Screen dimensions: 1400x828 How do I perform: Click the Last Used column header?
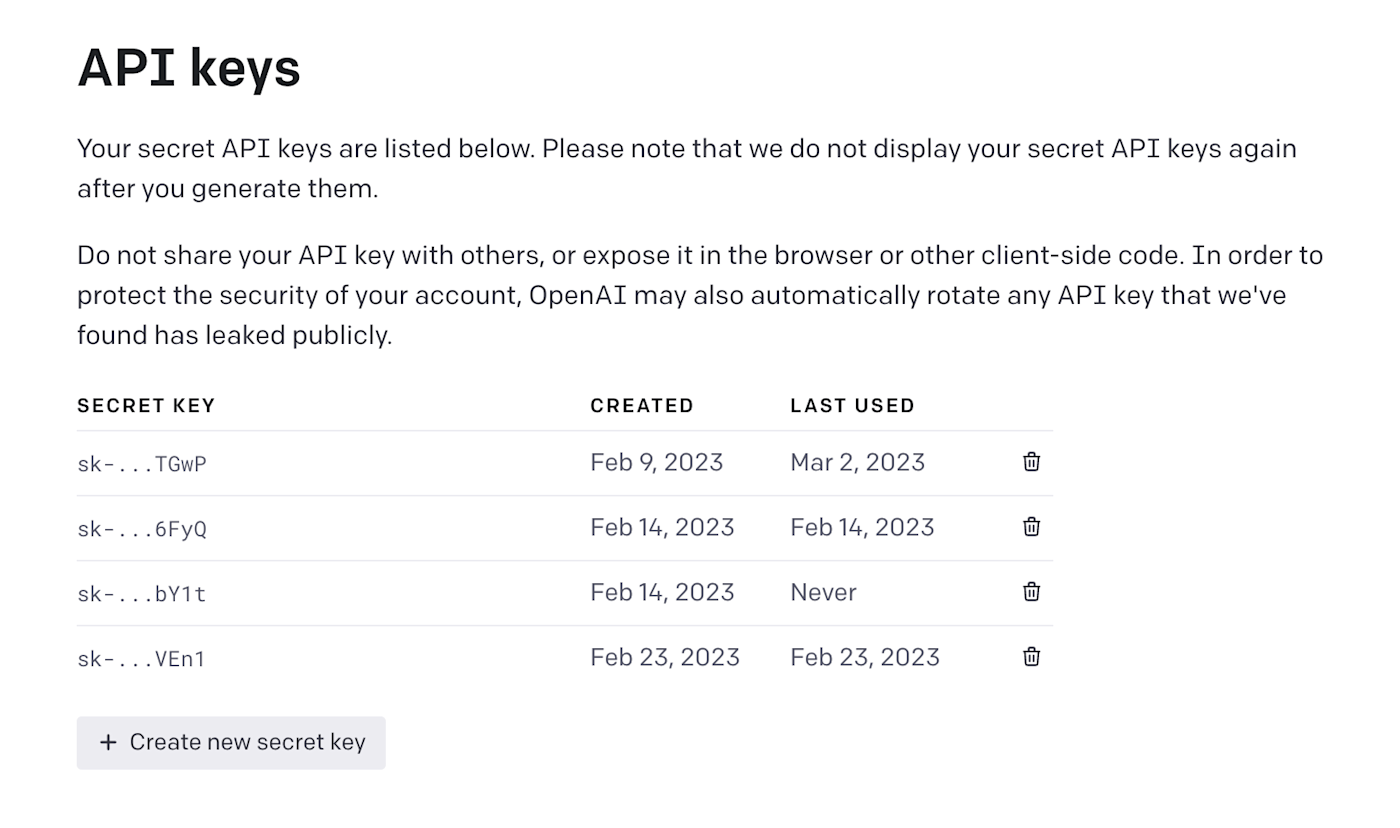tap(852, 406)
